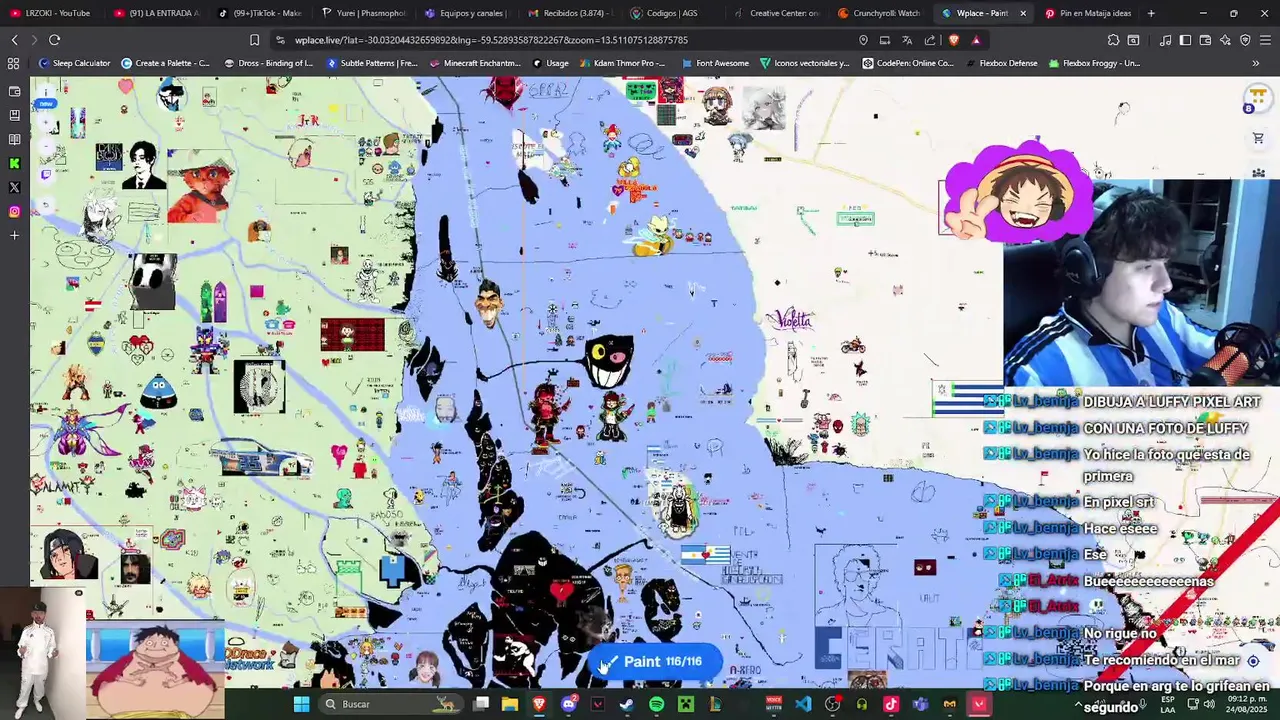Open Steam from the taskbar
The image size is (1280, 720).
tap(627, 704)
